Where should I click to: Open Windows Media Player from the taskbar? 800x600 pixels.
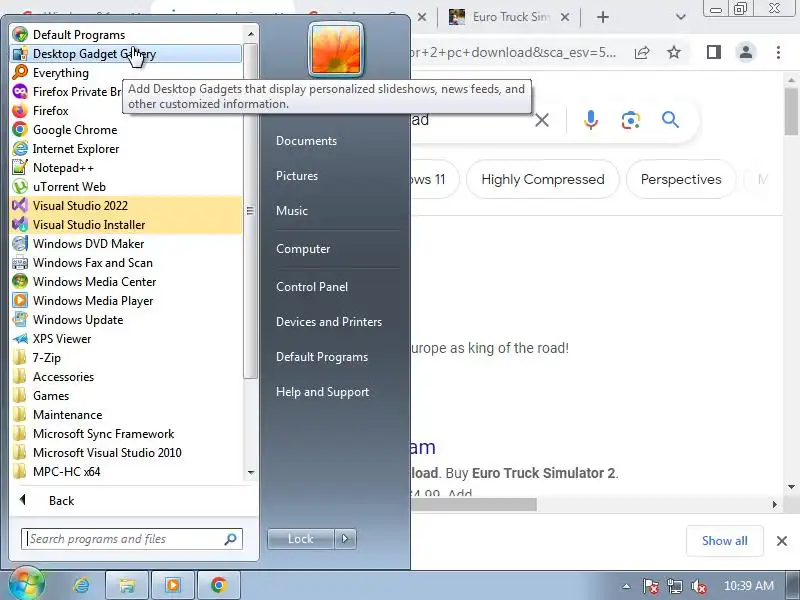point(172,585)
